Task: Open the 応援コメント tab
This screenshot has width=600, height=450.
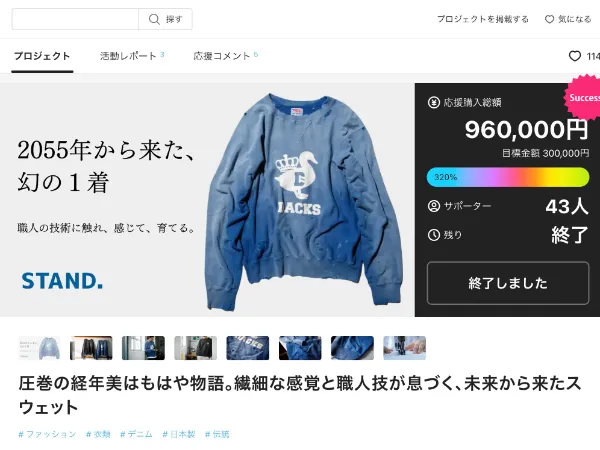Action: [x=225, y=56]
